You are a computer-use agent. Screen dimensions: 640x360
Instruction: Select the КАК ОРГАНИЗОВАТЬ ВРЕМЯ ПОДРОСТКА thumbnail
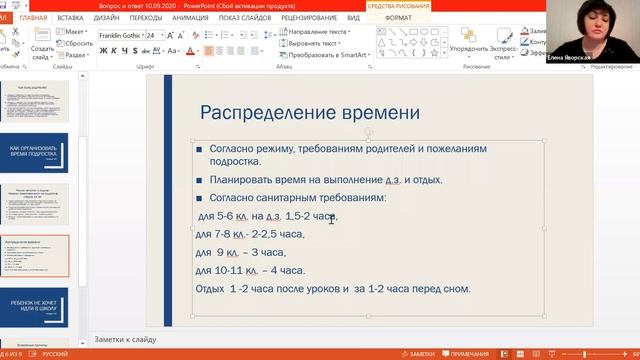pos(34,153)
